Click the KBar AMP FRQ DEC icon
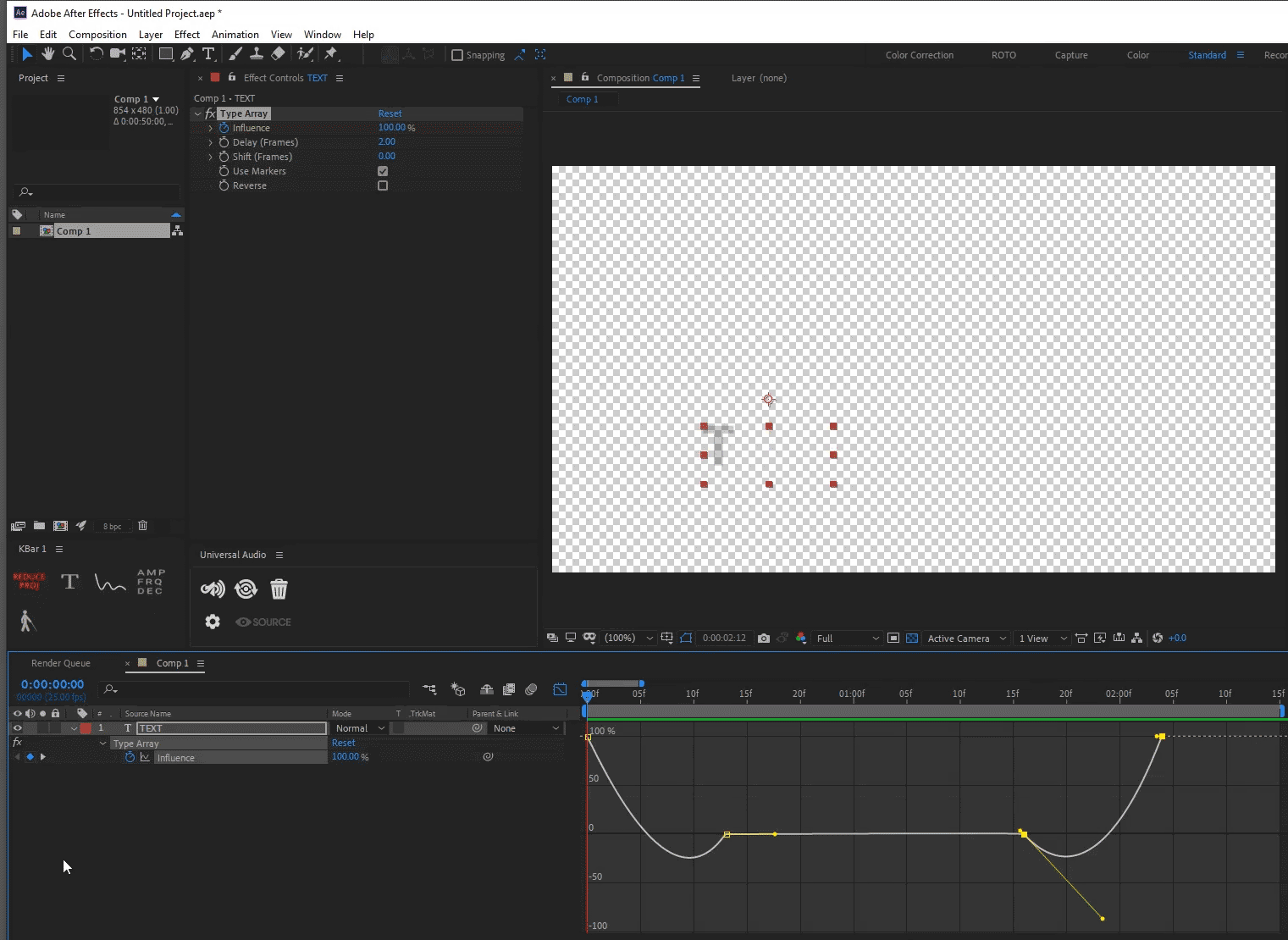The height and width of the screenshot is (940, 1288). (x=150, y=582)
